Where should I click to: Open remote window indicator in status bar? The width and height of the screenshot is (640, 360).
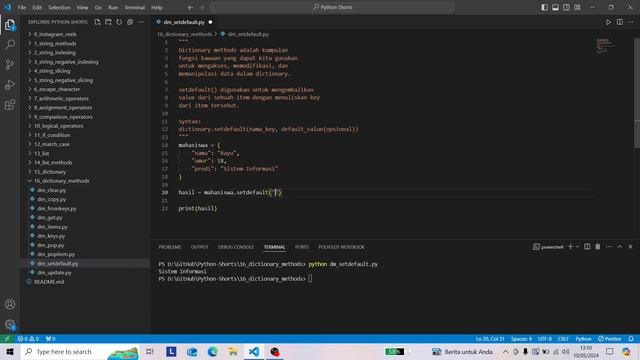[7, 339]
